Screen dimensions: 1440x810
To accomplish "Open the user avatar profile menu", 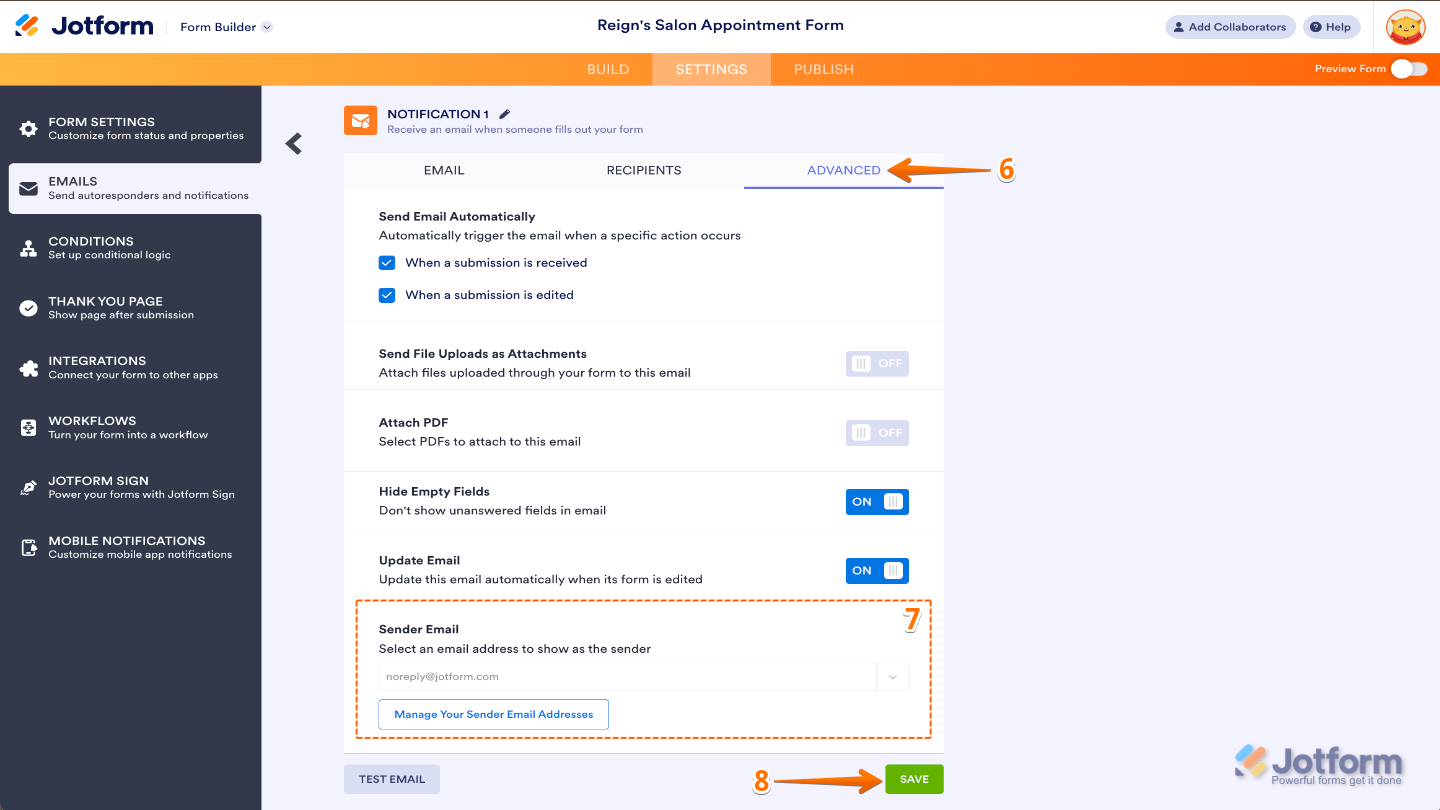I will tap(1405, 27).
